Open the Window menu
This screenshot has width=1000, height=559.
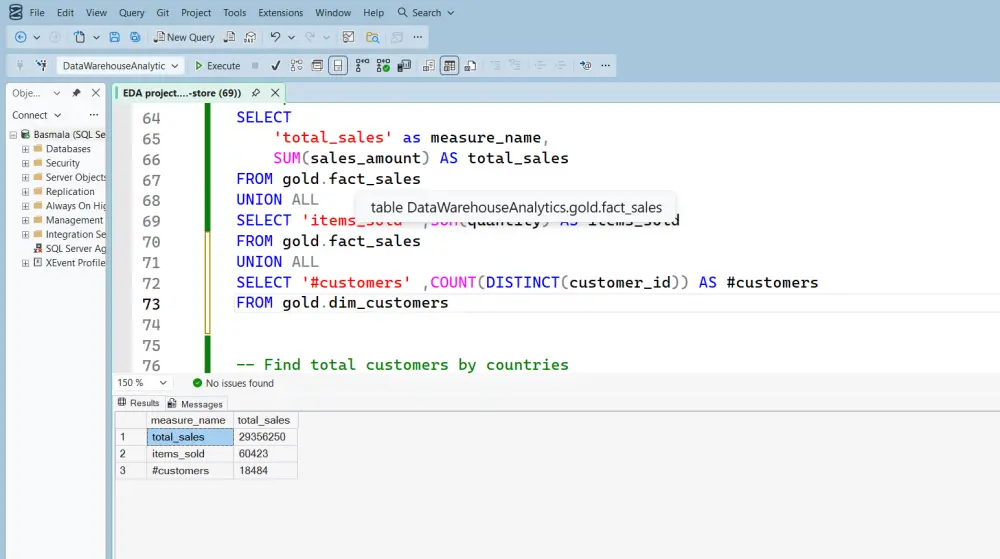[333, 13]
